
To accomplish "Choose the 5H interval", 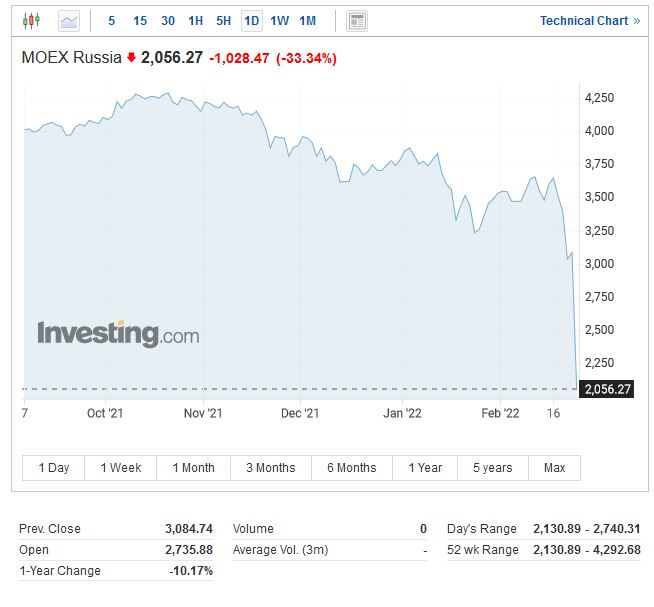I will (x=224, y=20).
